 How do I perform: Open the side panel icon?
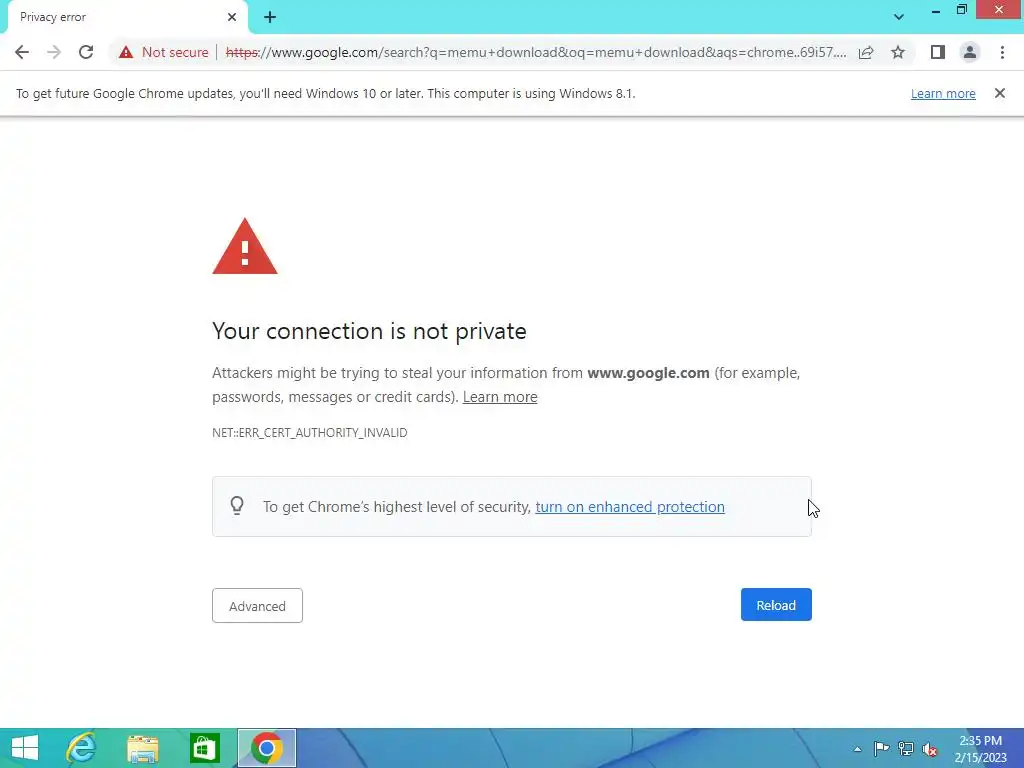pyautogui.click(x=938, y=52)
